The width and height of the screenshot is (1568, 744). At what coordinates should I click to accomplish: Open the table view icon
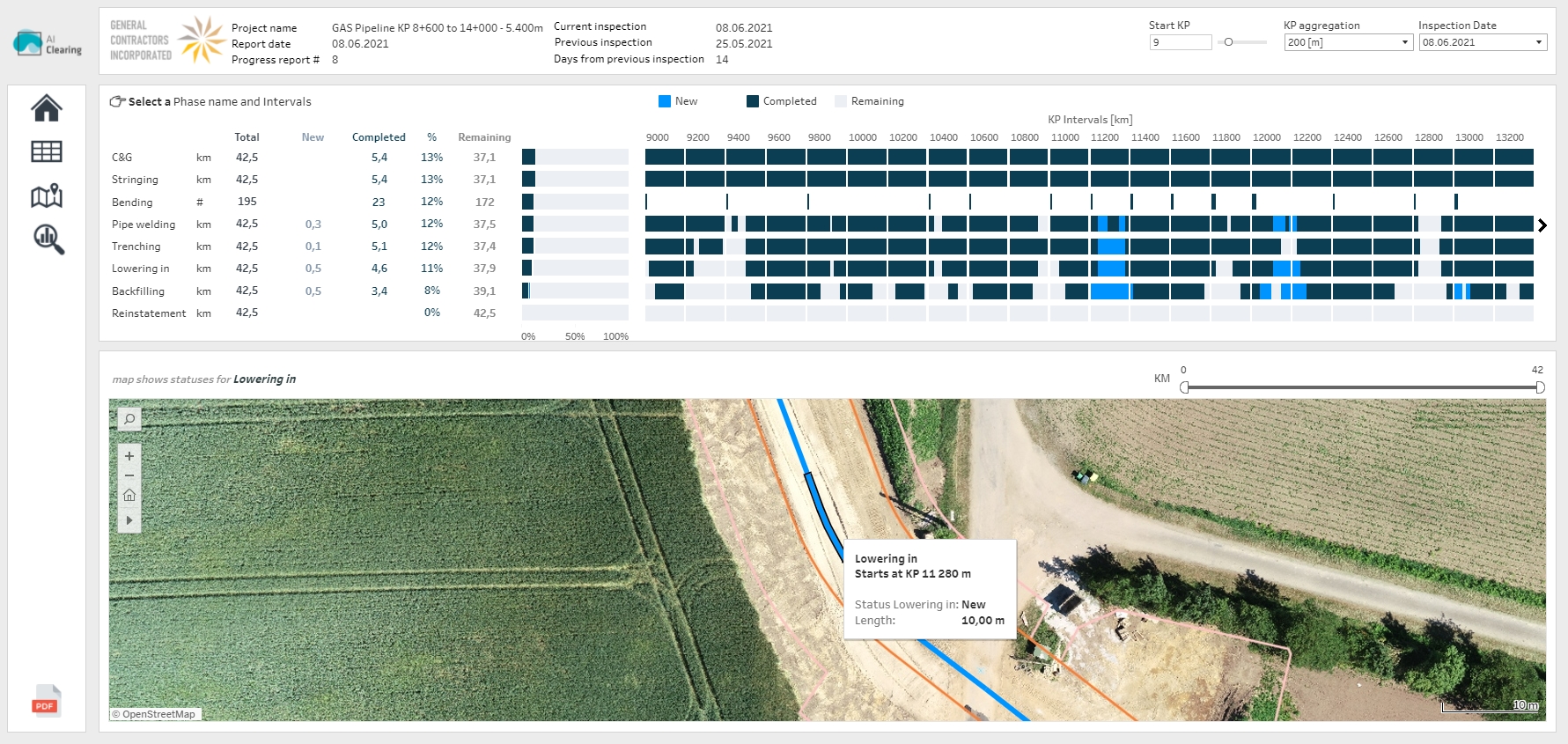tap(47, 151)
